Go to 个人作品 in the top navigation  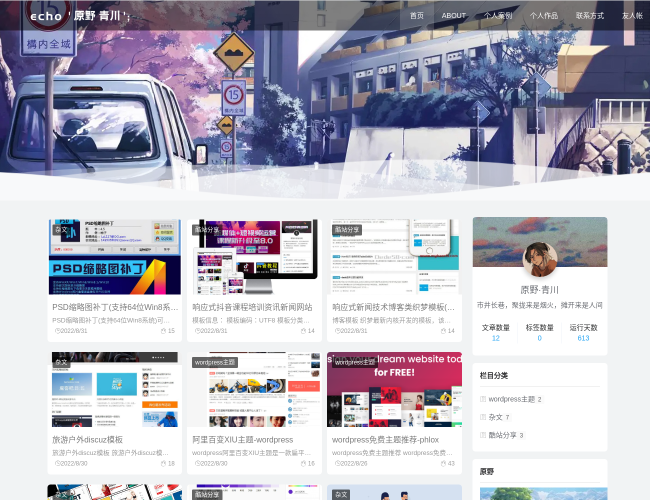544,16
